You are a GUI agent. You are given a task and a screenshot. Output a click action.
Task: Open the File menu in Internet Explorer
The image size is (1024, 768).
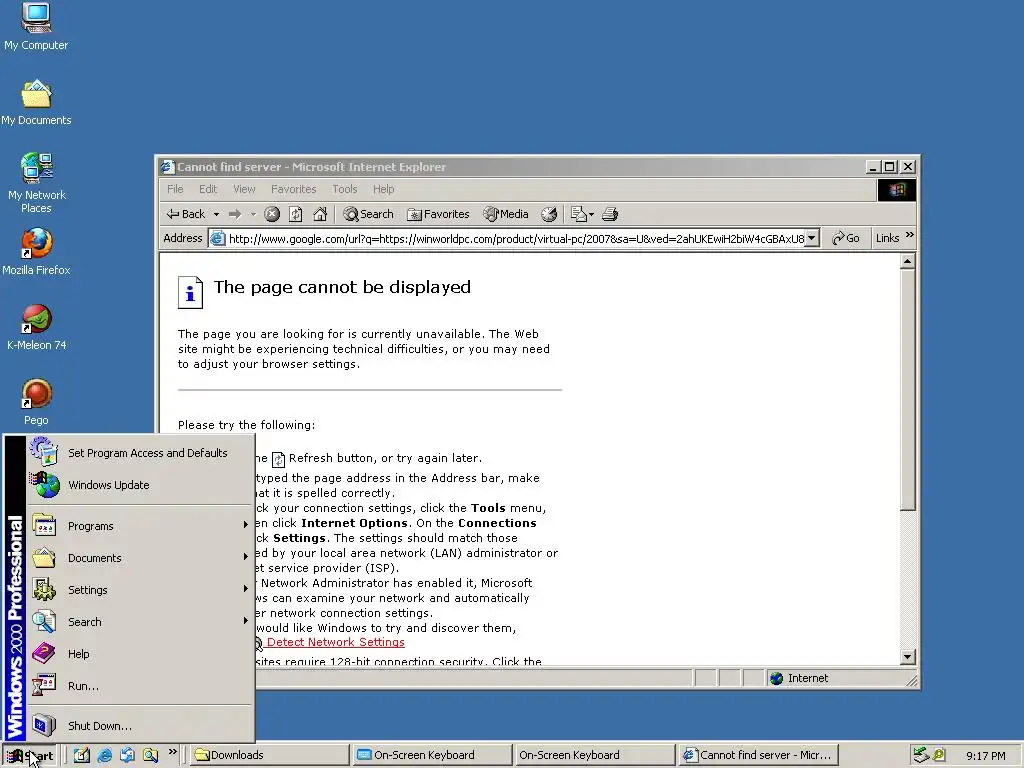pos(175,189)
